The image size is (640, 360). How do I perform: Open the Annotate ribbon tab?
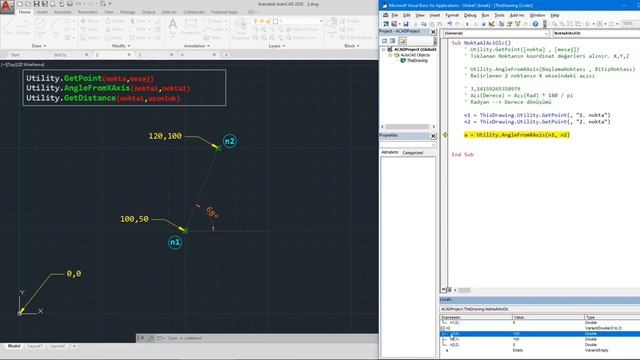click(x=62, y=12)
